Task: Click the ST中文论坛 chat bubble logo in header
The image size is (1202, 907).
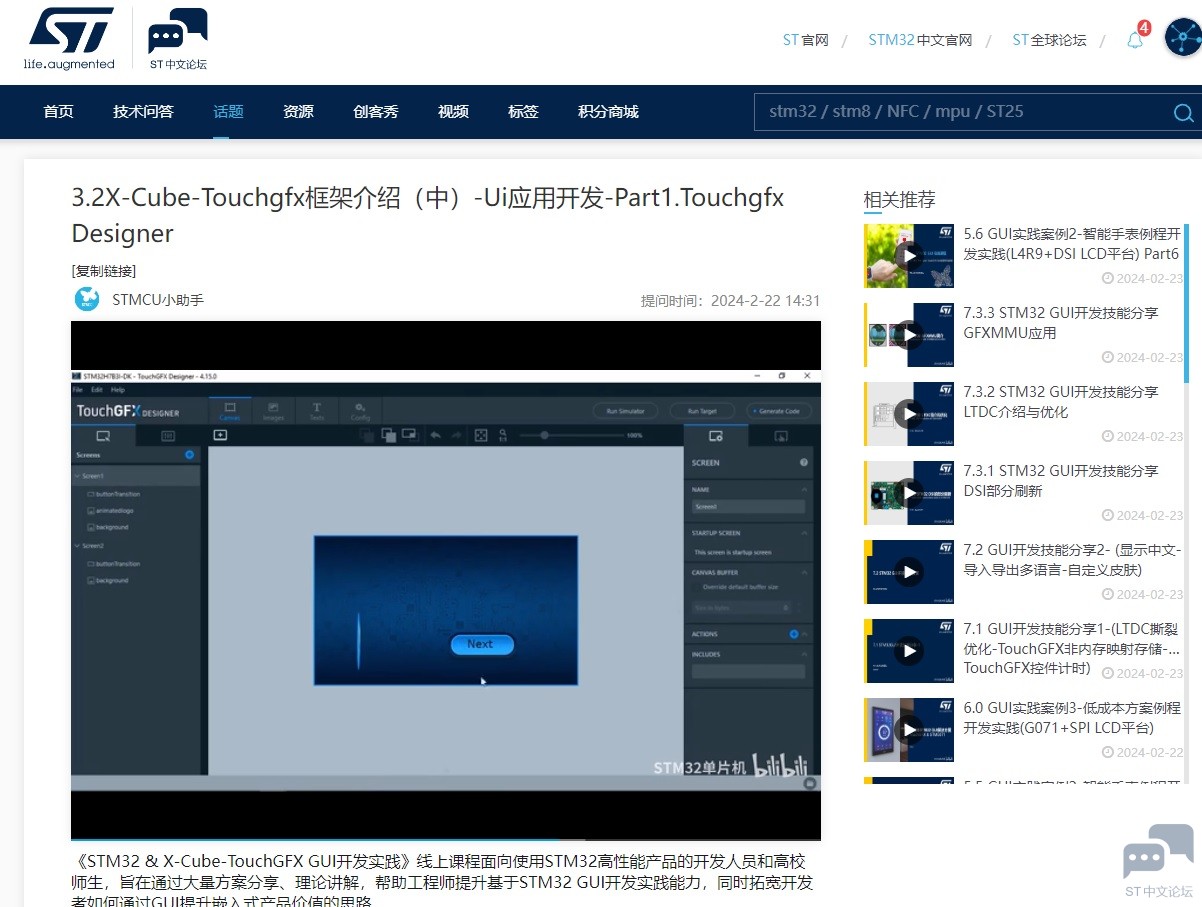Action: pyautogui.click(x=178, y=39)
